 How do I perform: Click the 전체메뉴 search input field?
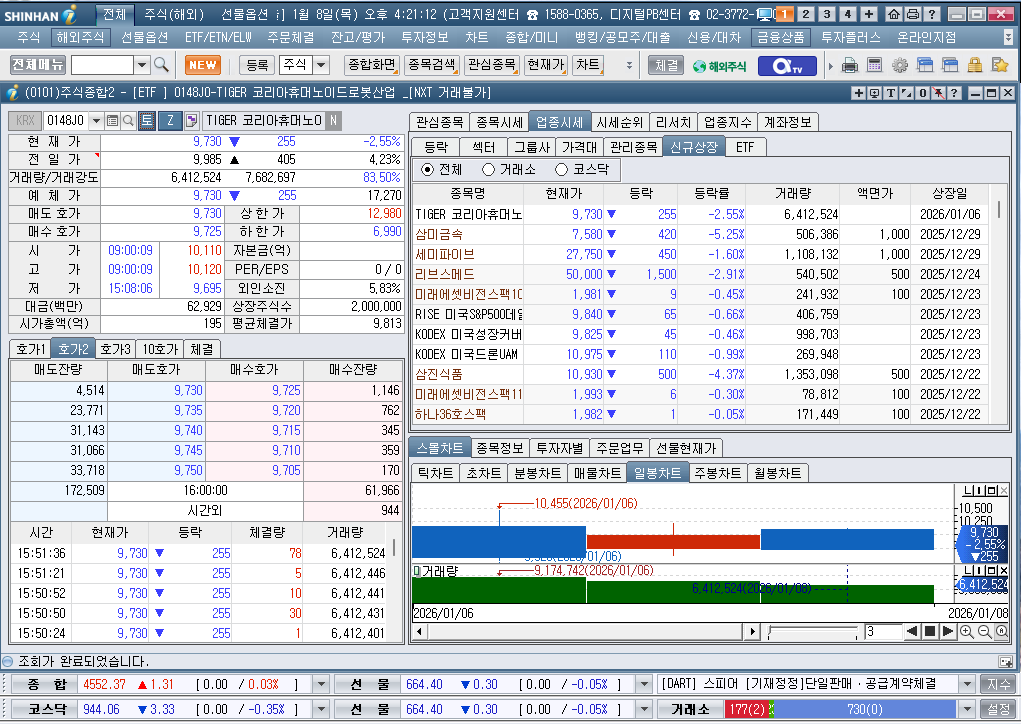(102, 65)
